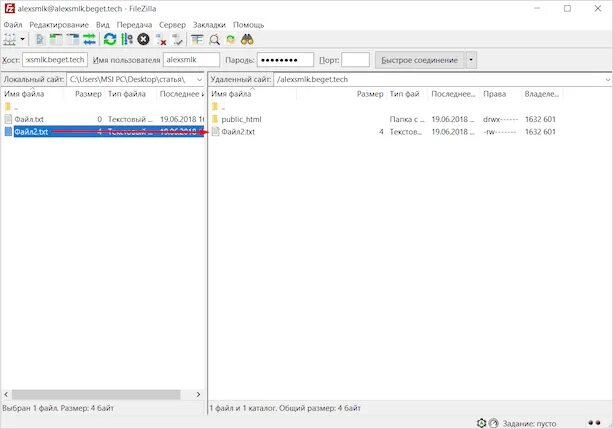
Task: Click owner 1632 601 of public_html row
Action: tap(540, 119)
